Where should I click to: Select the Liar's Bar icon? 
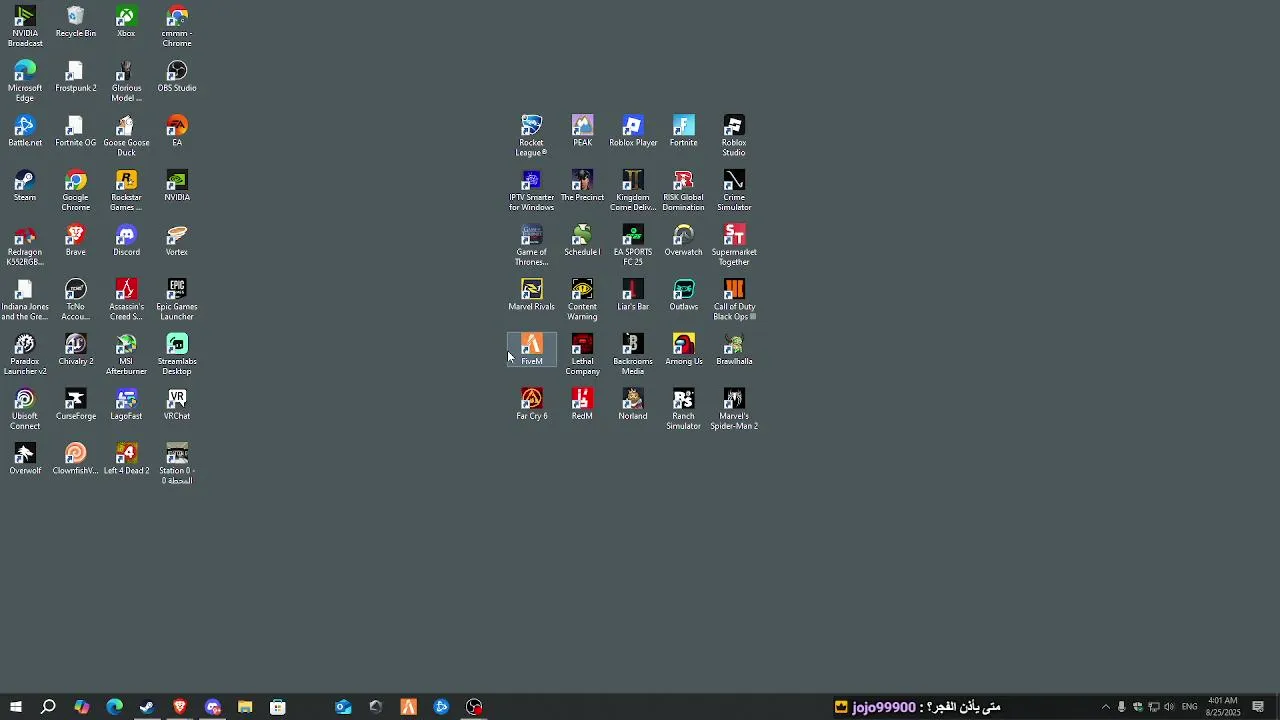click(633, 296)
